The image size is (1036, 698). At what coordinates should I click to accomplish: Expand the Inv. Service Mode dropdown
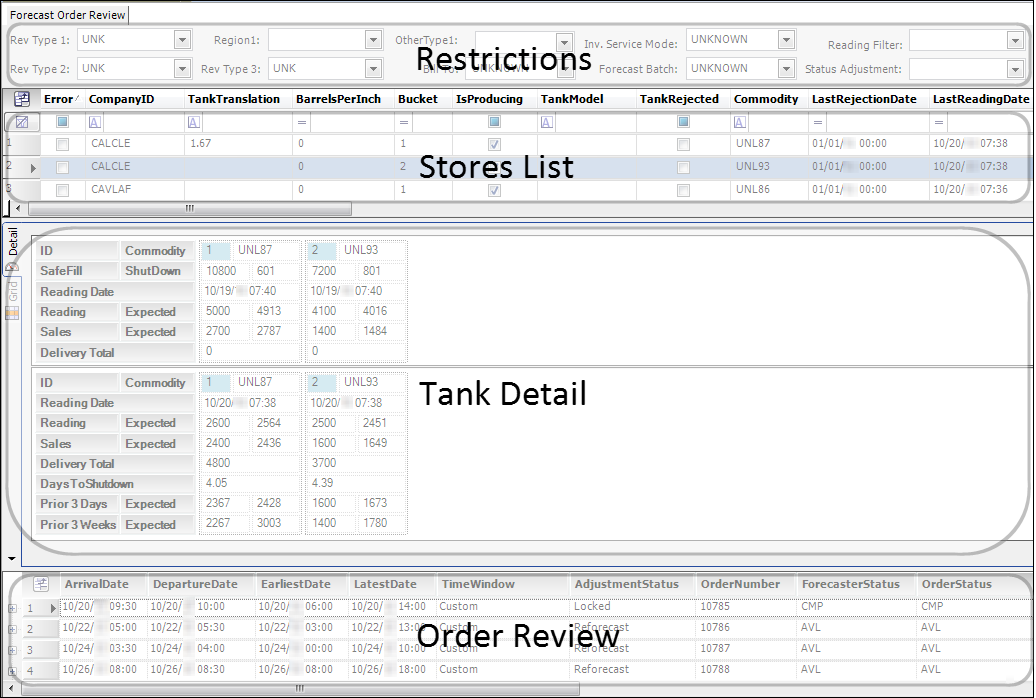tap(786, 40)
